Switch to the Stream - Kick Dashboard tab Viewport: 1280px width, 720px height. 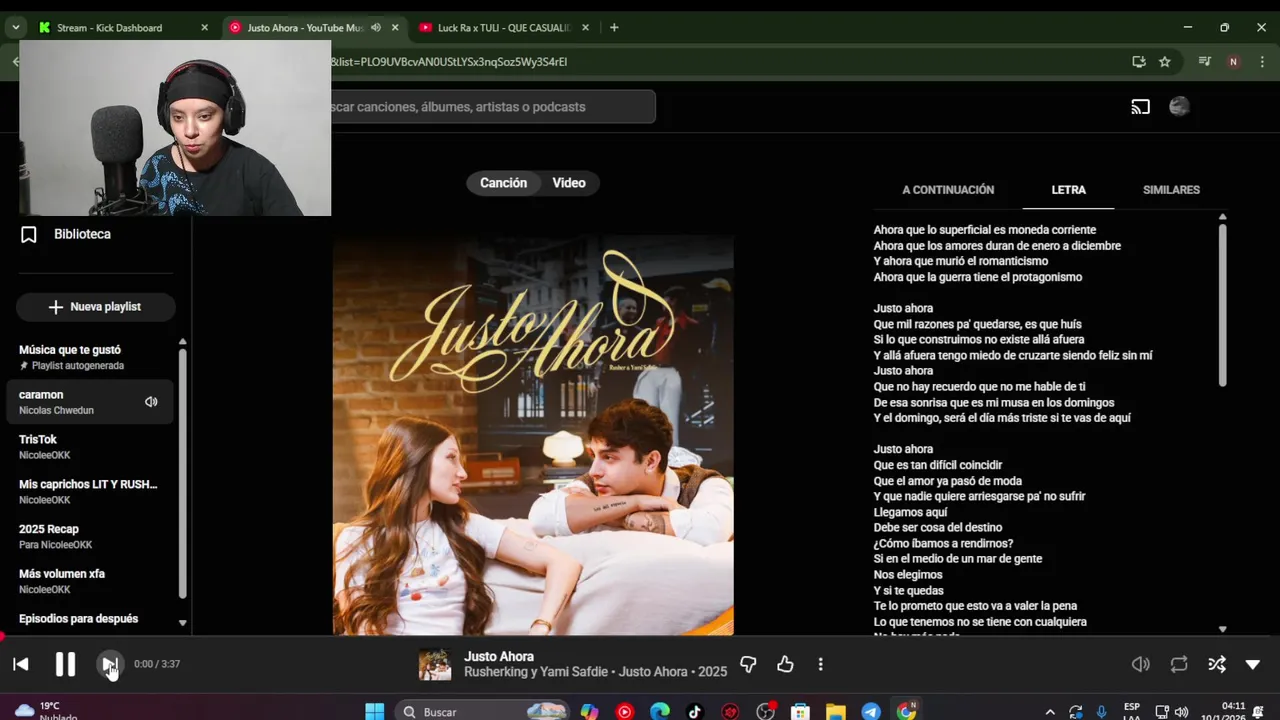(110, 28)
